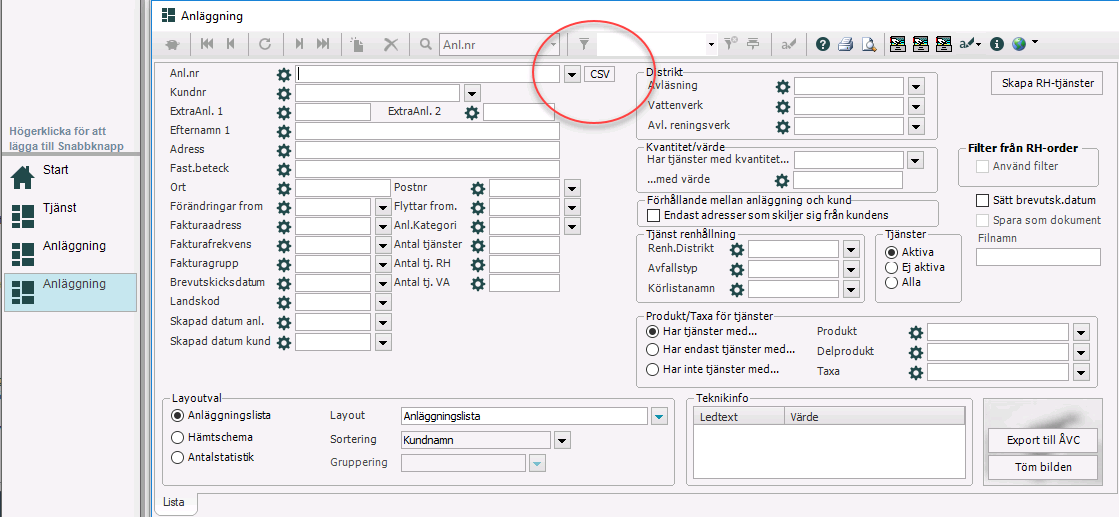Choose the Antalstatistik layout option
The width and height of the screenshot is (1119, 517).
point(178,457)
